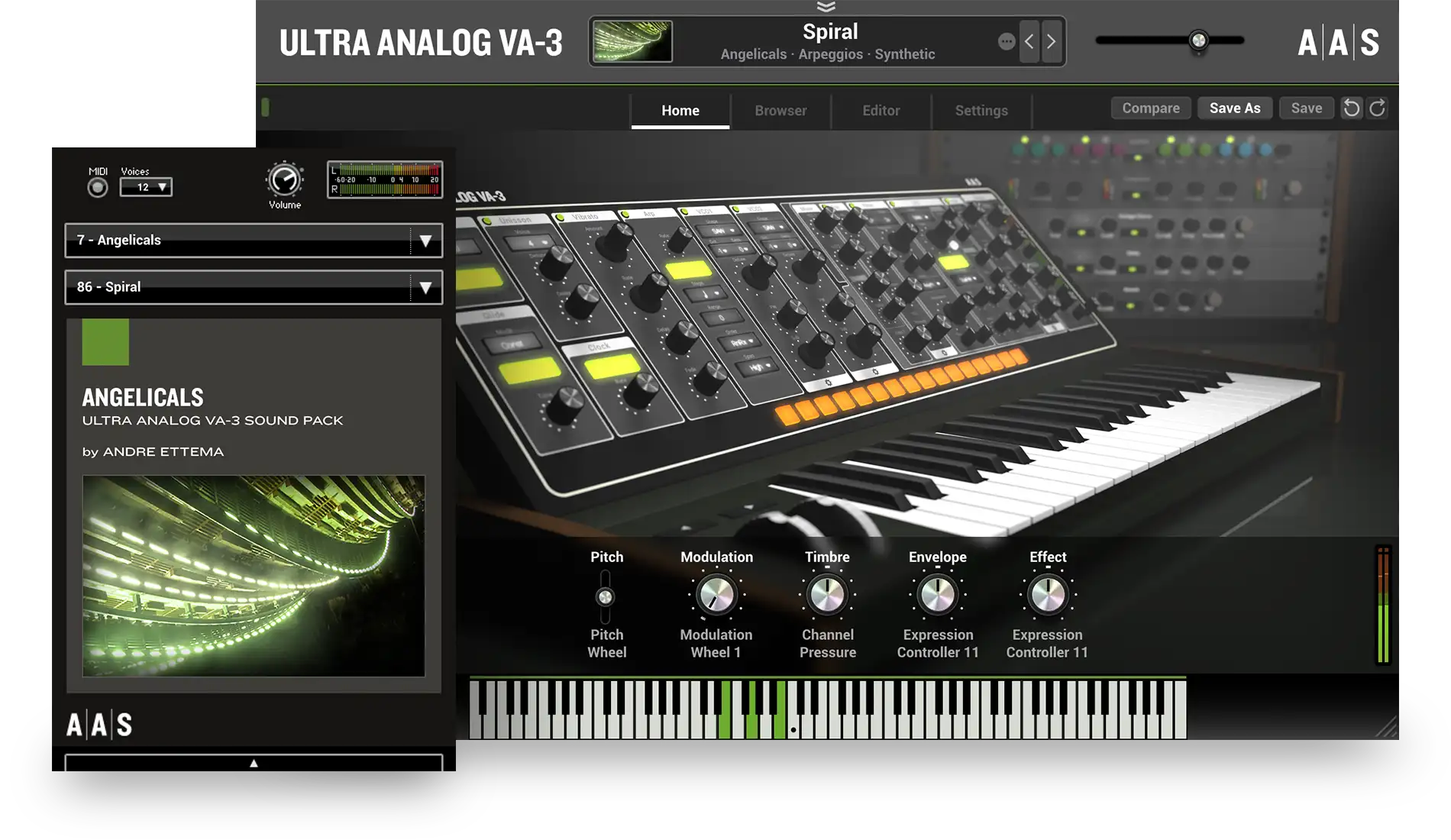
Task: Adjust the master volume slider at the top
Action: [1197, 40]
